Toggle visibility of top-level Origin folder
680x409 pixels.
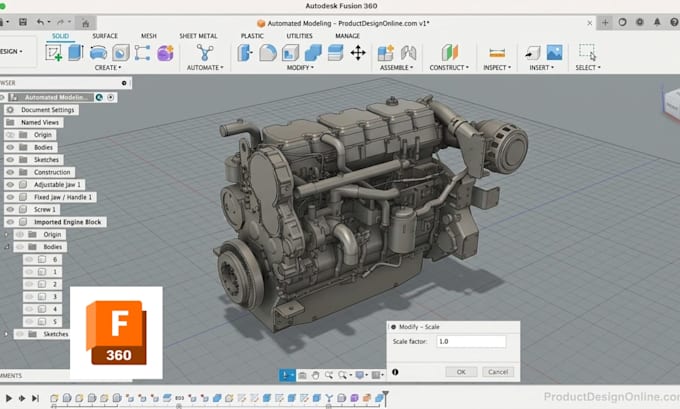pyautogui.click(x=10, y=135)
